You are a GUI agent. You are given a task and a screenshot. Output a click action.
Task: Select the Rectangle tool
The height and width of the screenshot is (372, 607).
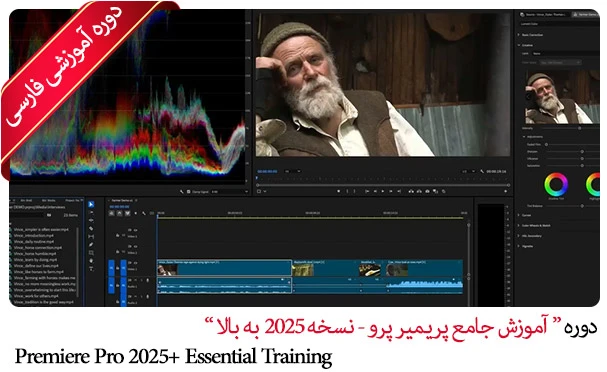pyautogui.click(x=91, y=252)
